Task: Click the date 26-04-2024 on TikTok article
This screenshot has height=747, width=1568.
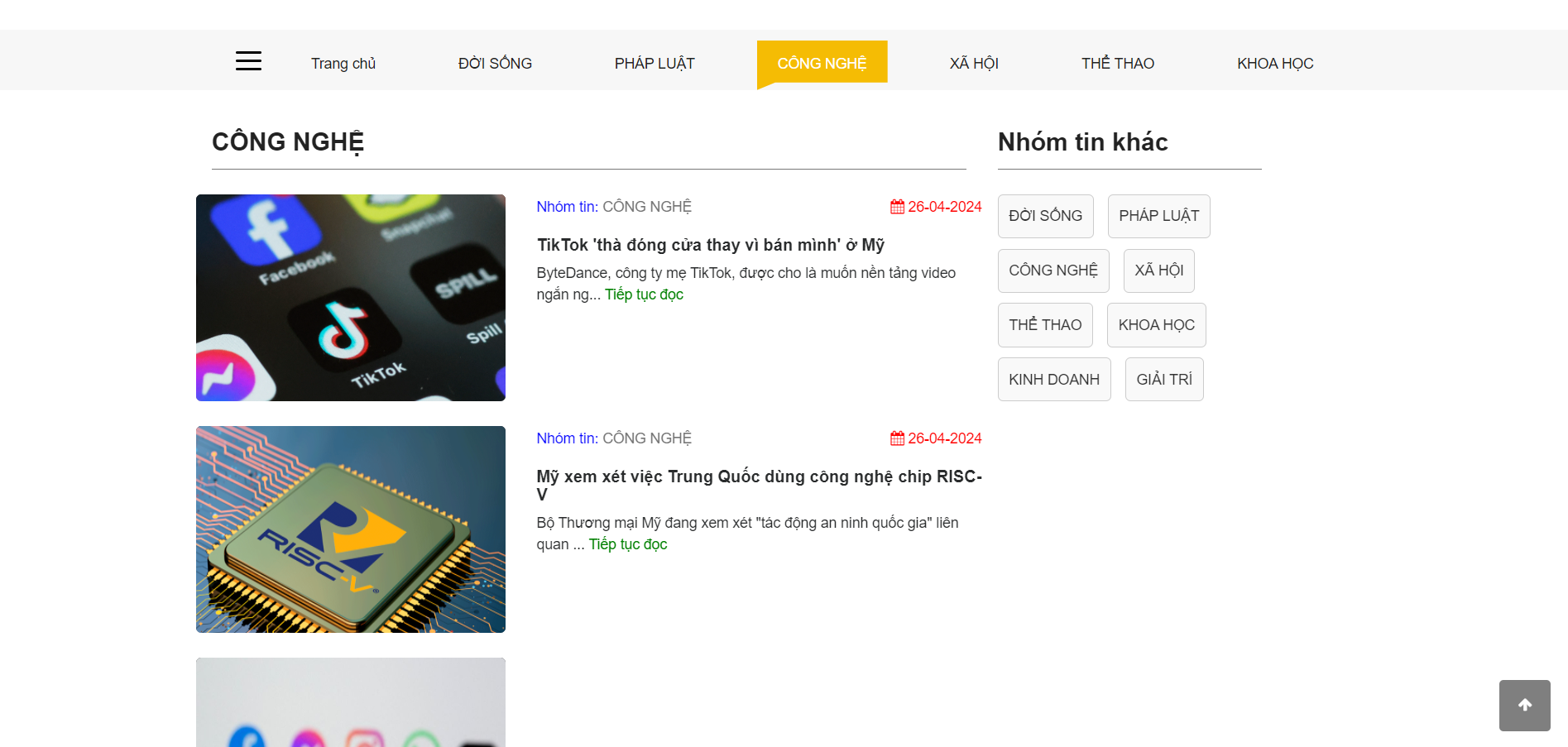Action: pyautogui.click(x=945, y=207)
